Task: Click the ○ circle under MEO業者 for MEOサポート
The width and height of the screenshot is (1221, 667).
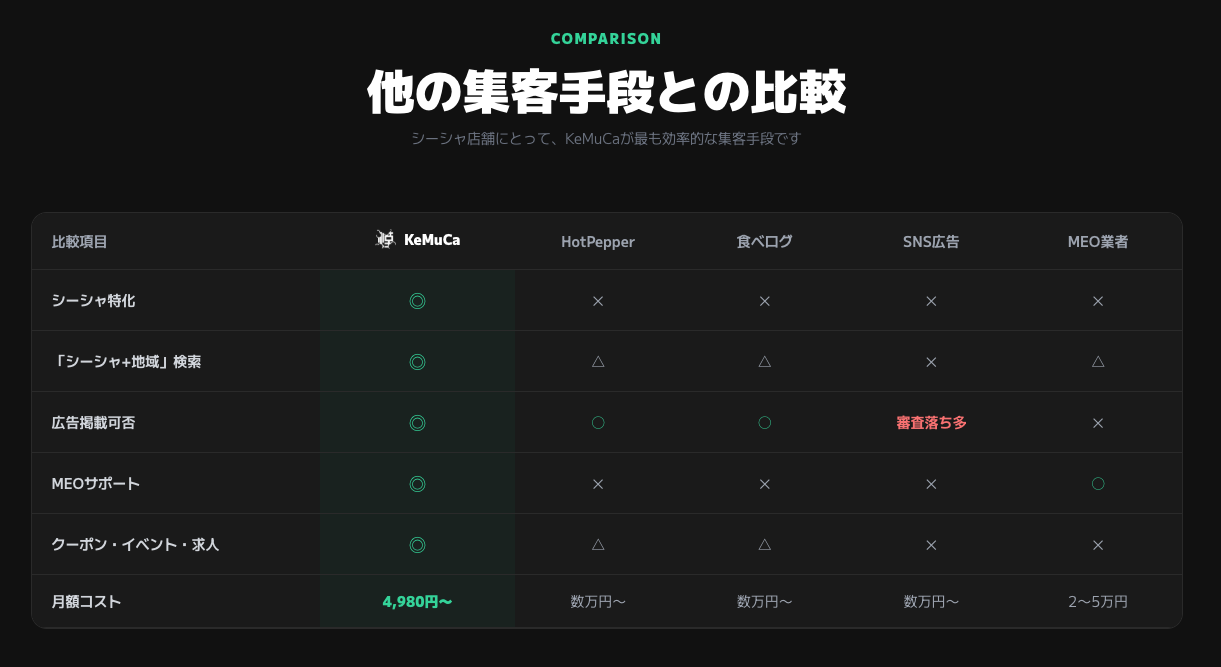Action: click(x=1097, y=484)
